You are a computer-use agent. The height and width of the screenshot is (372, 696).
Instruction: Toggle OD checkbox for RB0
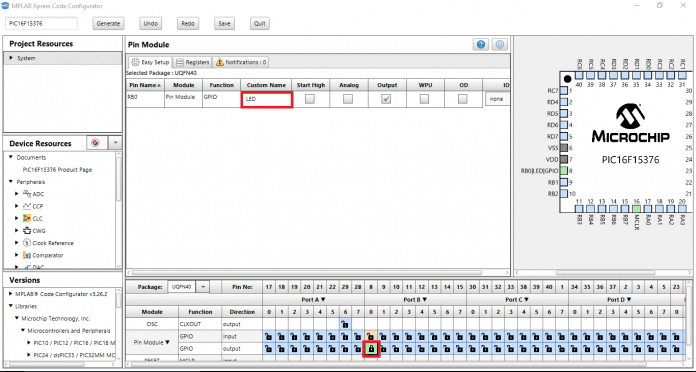pyautogui.click(x=463, y=99)
